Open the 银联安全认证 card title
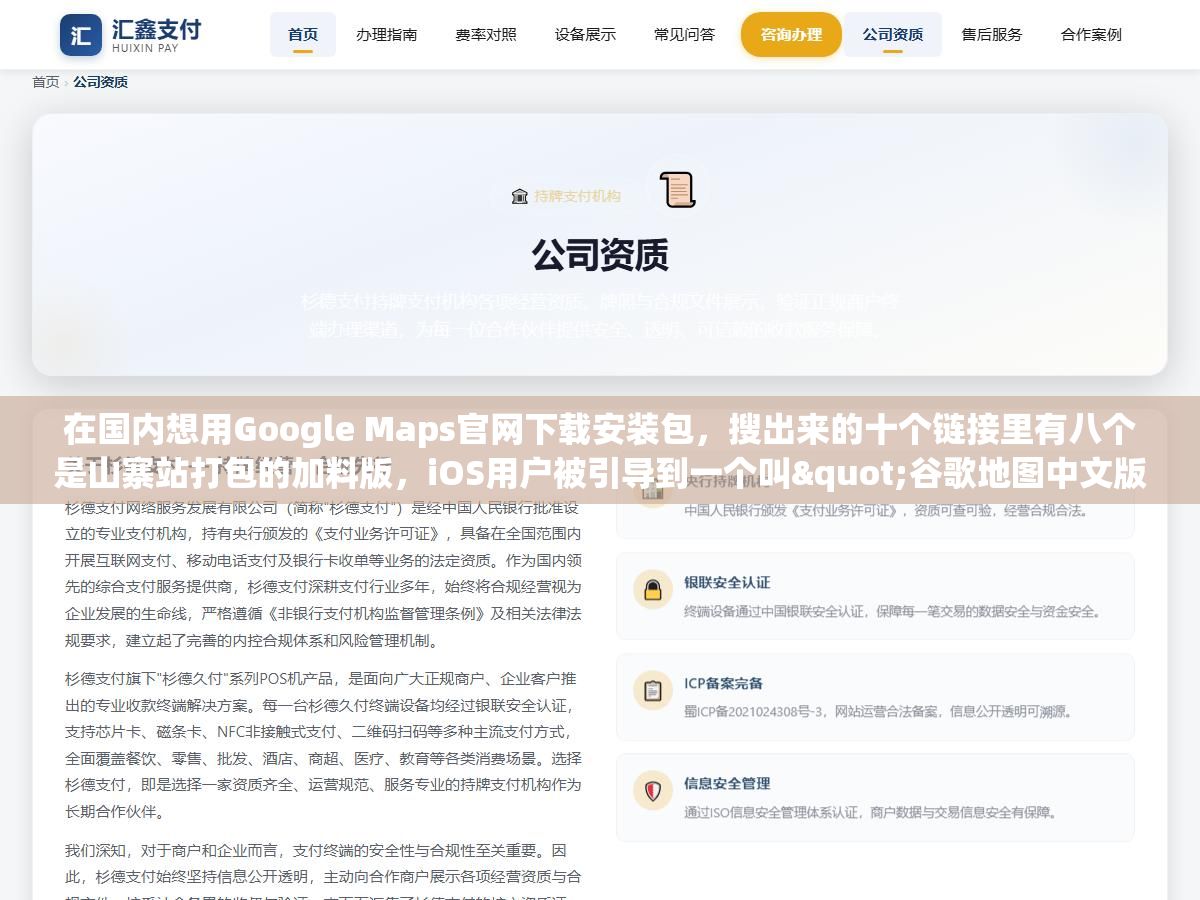This screenshot has width=1200, height=900. coord(727,582)
